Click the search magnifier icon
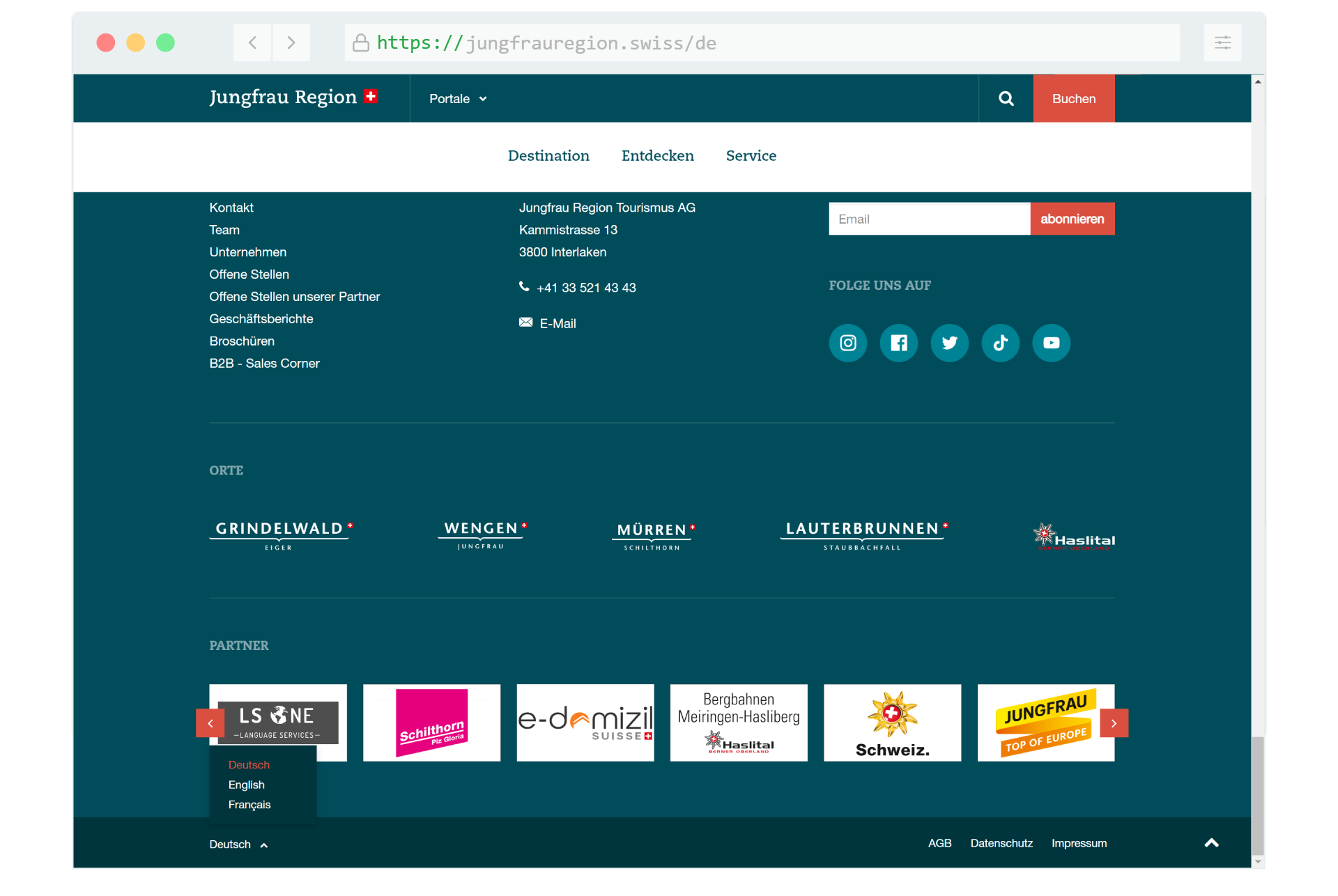Screen dimensions: 1338x896 click(x=1006, y=99)
